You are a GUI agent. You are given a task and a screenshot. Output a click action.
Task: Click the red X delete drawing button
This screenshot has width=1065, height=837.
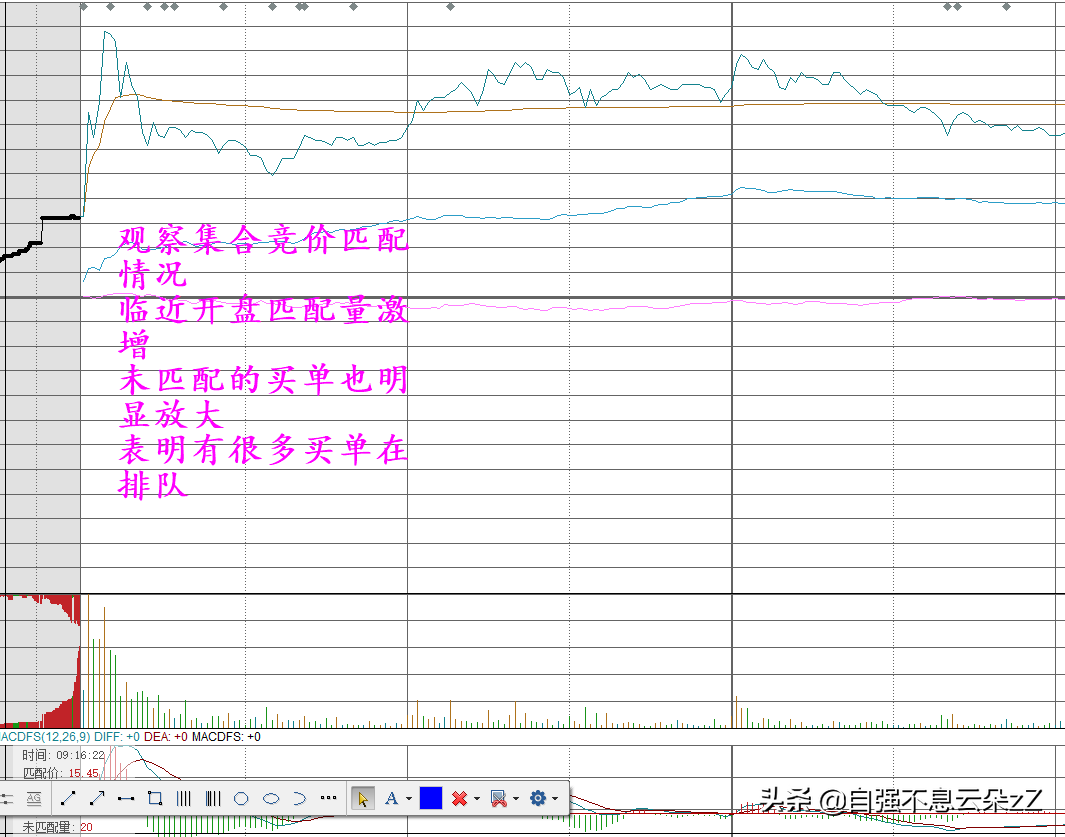point(459,798)
